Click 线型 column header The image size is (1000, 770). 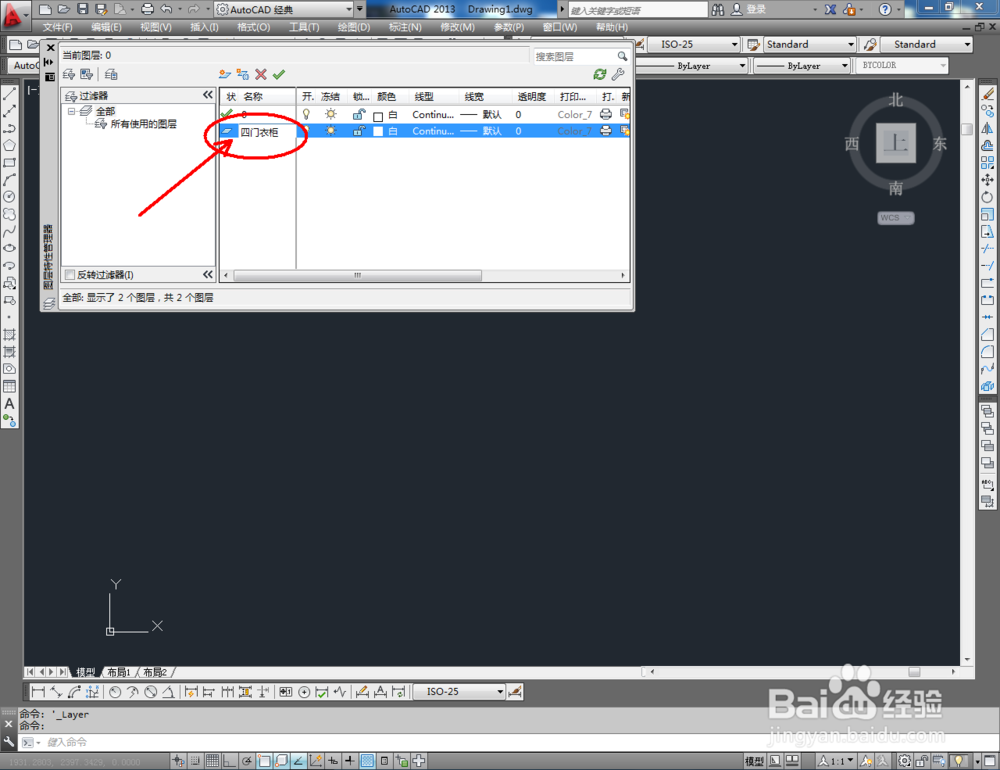coord(424,96)
